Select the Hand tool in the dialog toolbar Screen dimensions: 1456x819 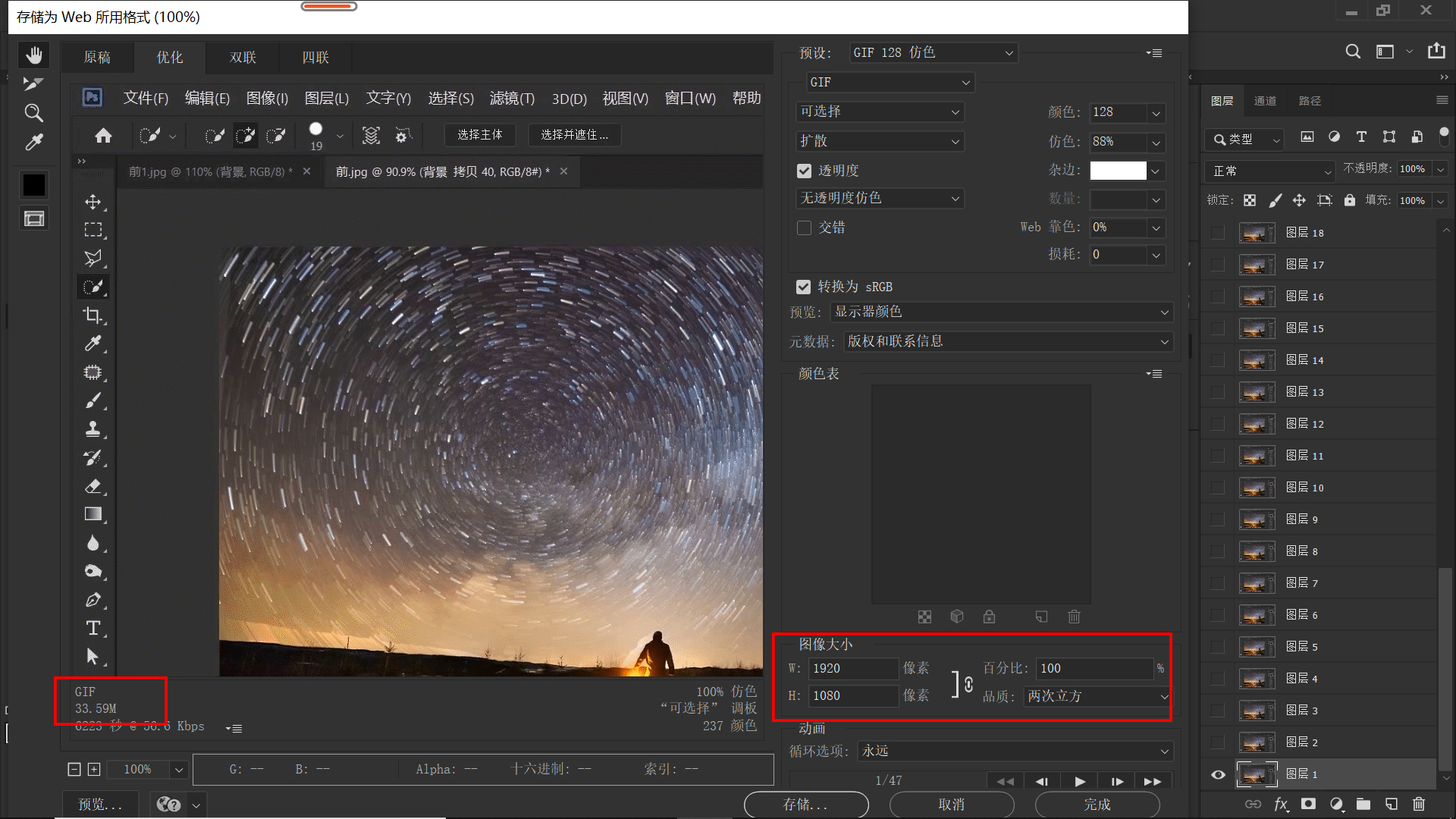coord(33,54)
